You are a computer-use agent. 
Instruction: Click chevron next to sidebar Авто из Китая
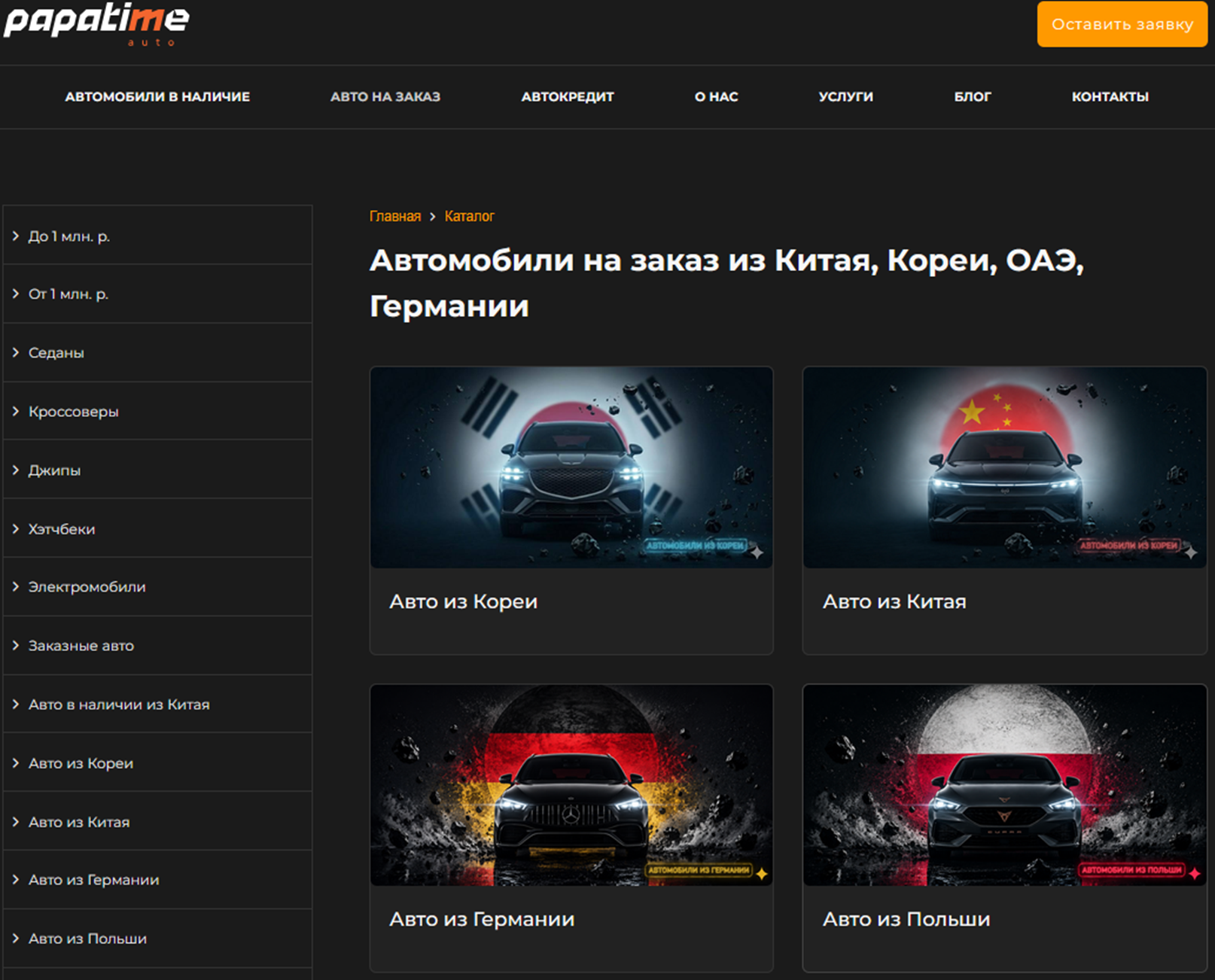(x=16, y=821)
